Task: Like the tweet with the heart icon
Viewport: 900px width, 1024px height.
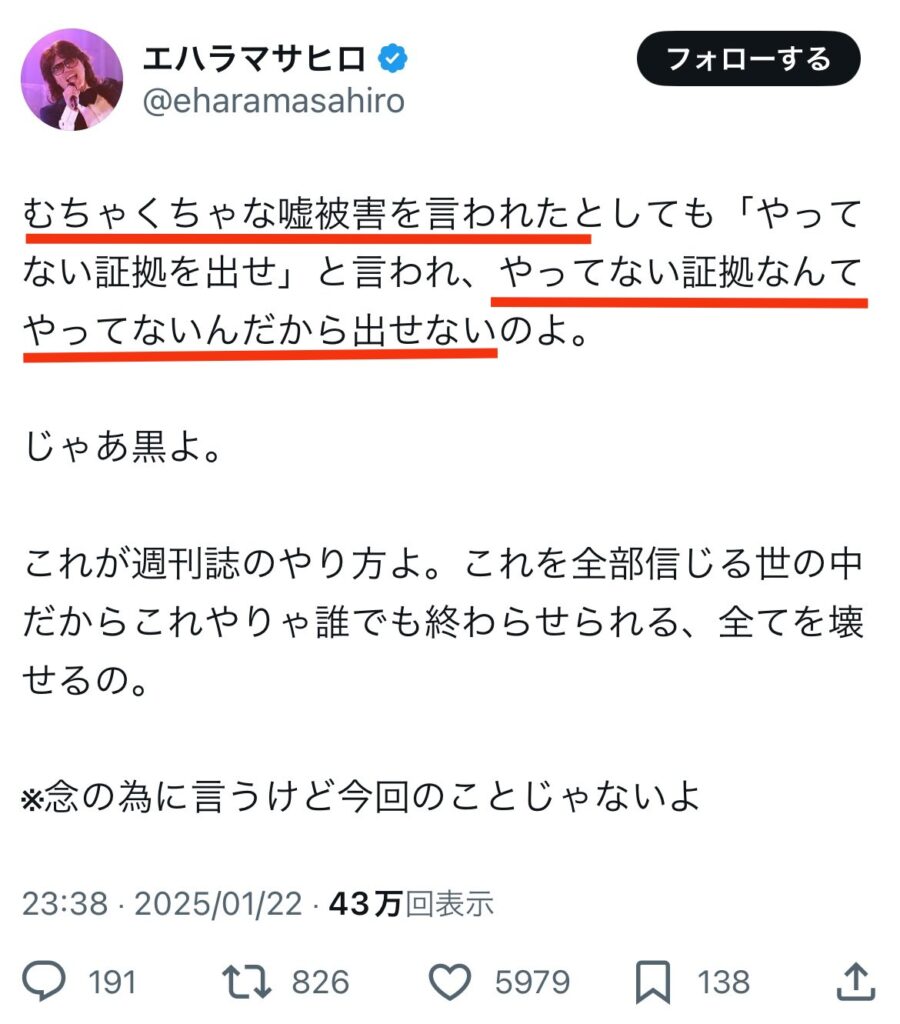Action: pos(449,982)
